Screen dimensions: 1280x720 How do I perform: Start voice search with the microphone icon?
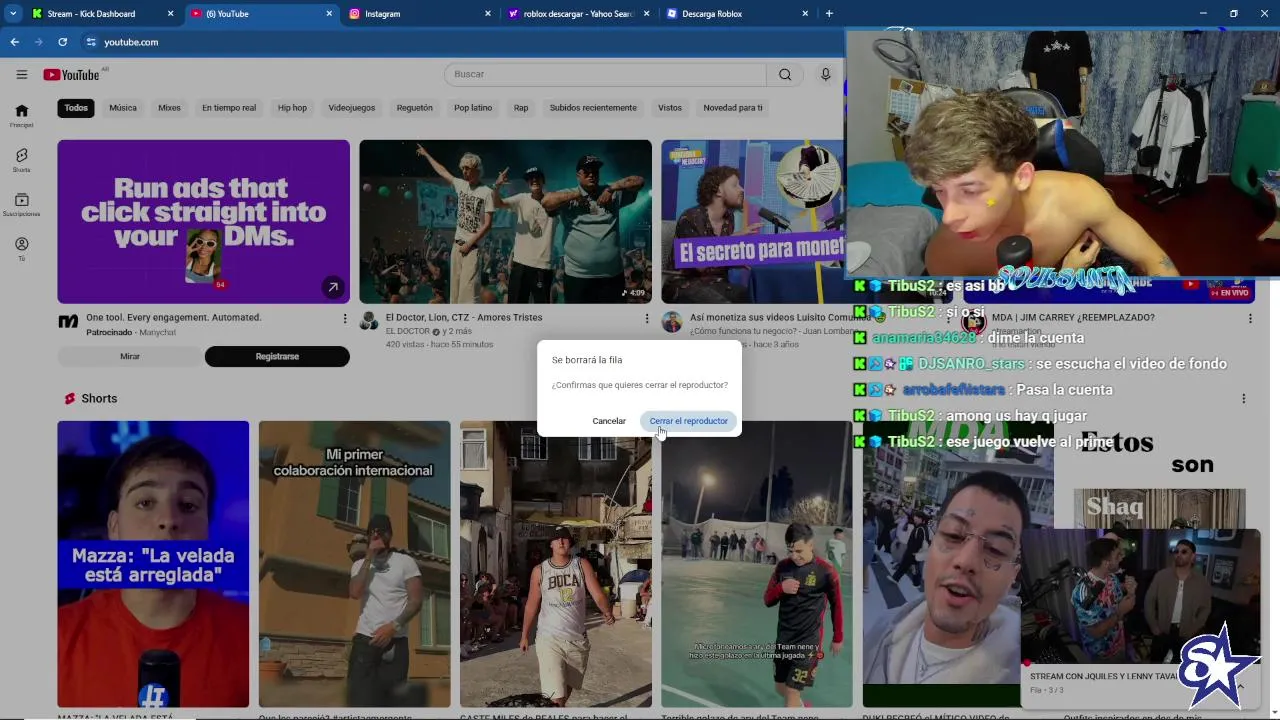pos(825,74)
